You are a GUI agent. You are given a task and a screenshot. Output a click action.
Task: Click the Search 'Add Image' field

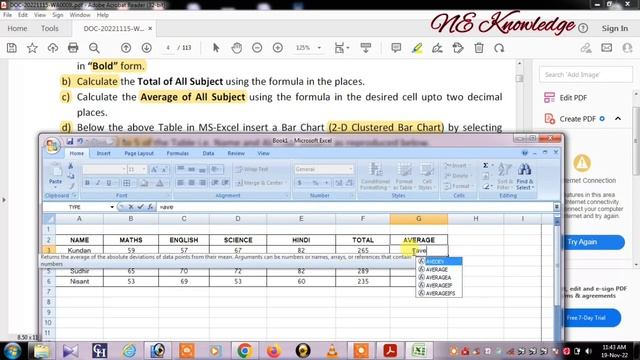586,75
